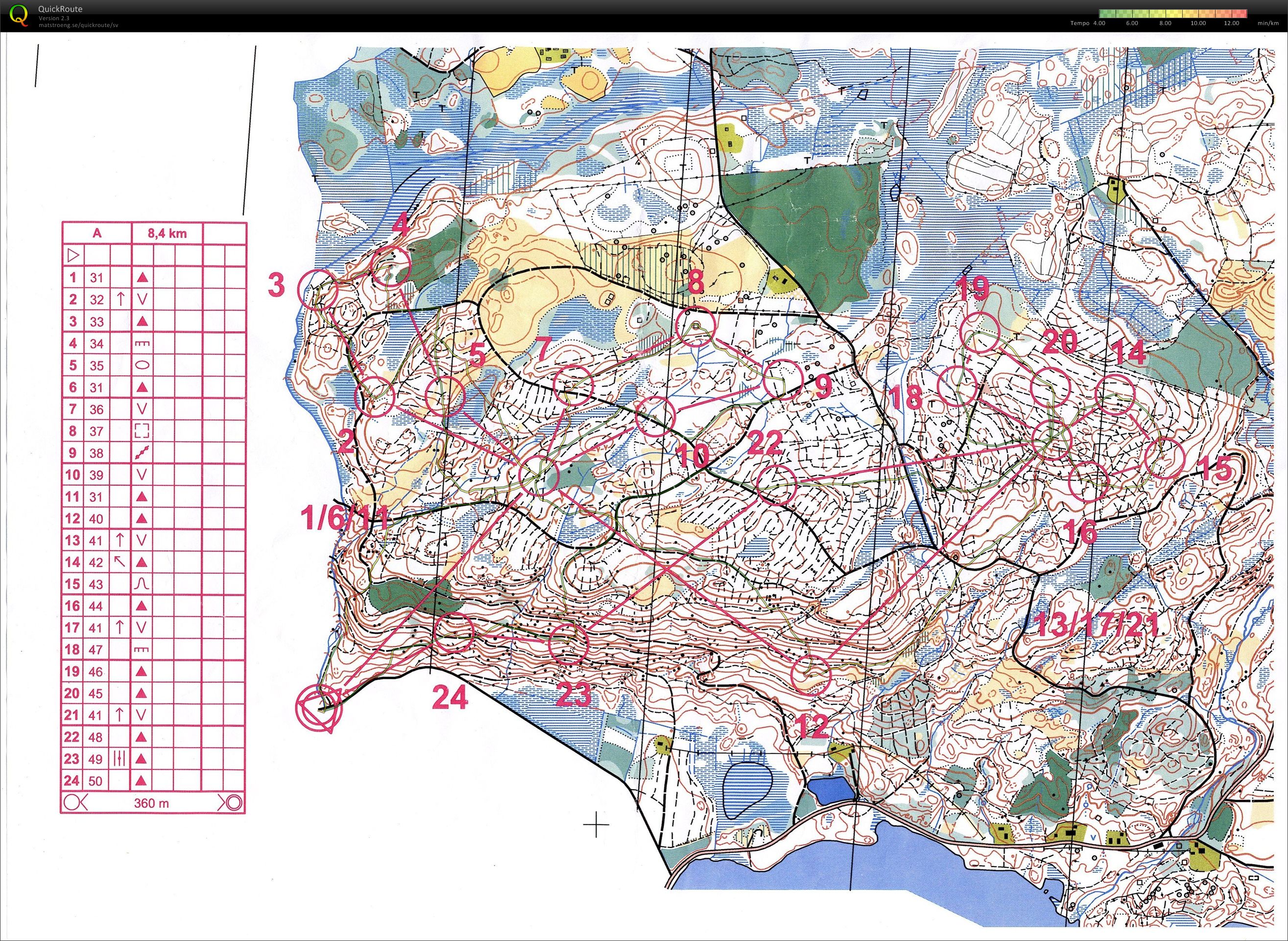Click the min/km unit label
The height and width of the screenshot is (941, 1288).
pyautogui.click(x=1267, y=24)
